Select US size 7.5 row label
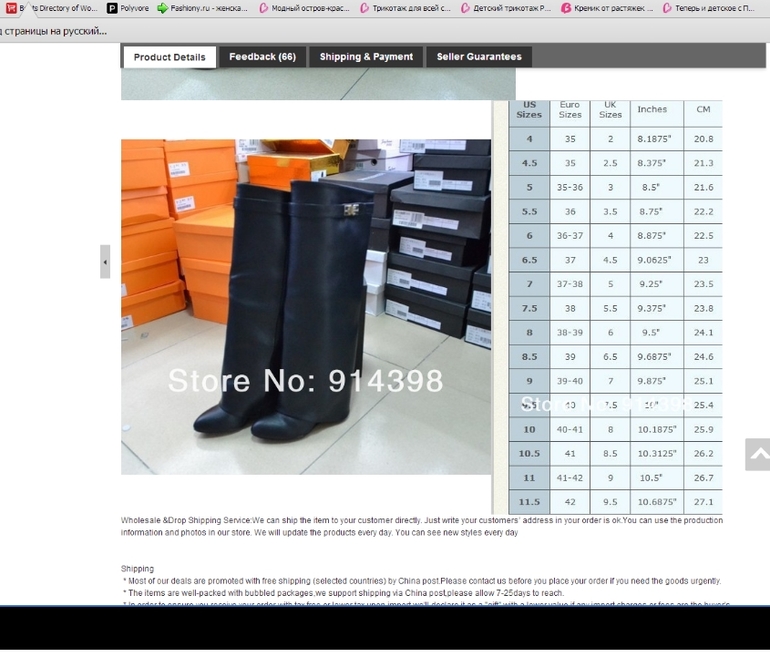Viewport: 770px width, 657px height. [x=529, y=308]
